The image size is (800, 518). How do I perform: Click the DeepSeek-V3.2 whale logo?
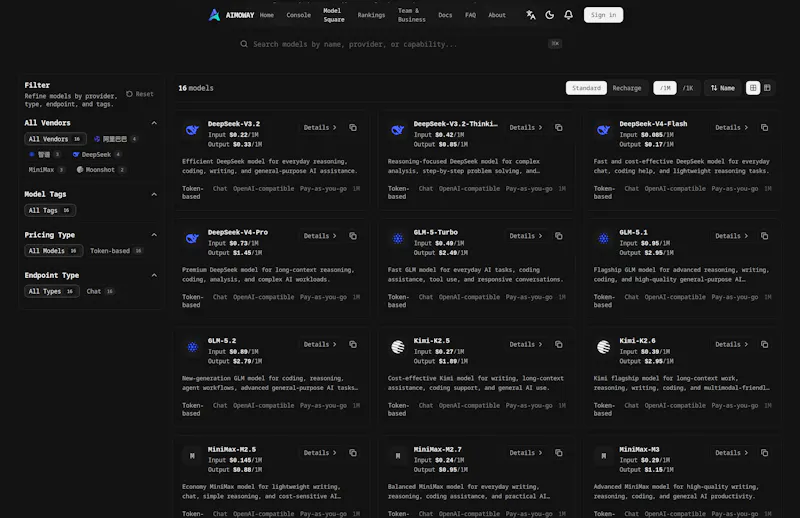(192, 130)
